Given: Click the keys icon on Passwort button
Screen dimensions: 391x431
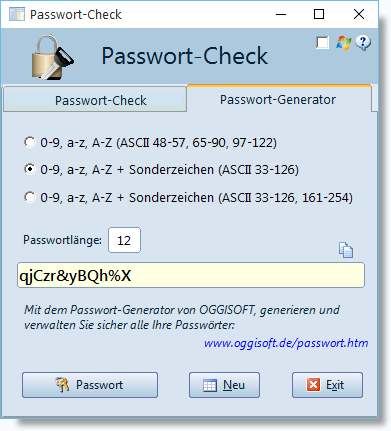Looking at the screenshot, I should coord(62,385).
